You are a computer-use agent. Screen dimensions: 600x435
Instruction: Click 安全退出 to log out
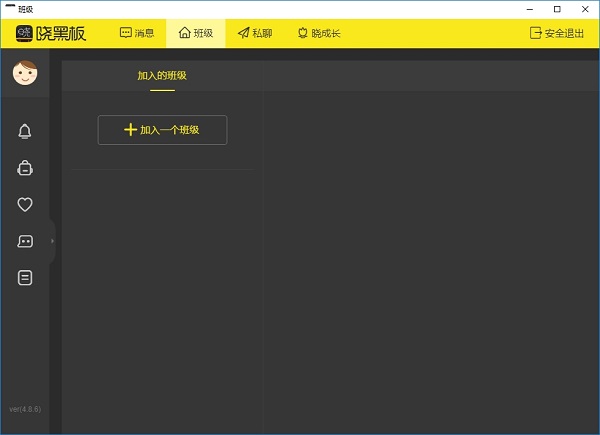coord(557,33)
